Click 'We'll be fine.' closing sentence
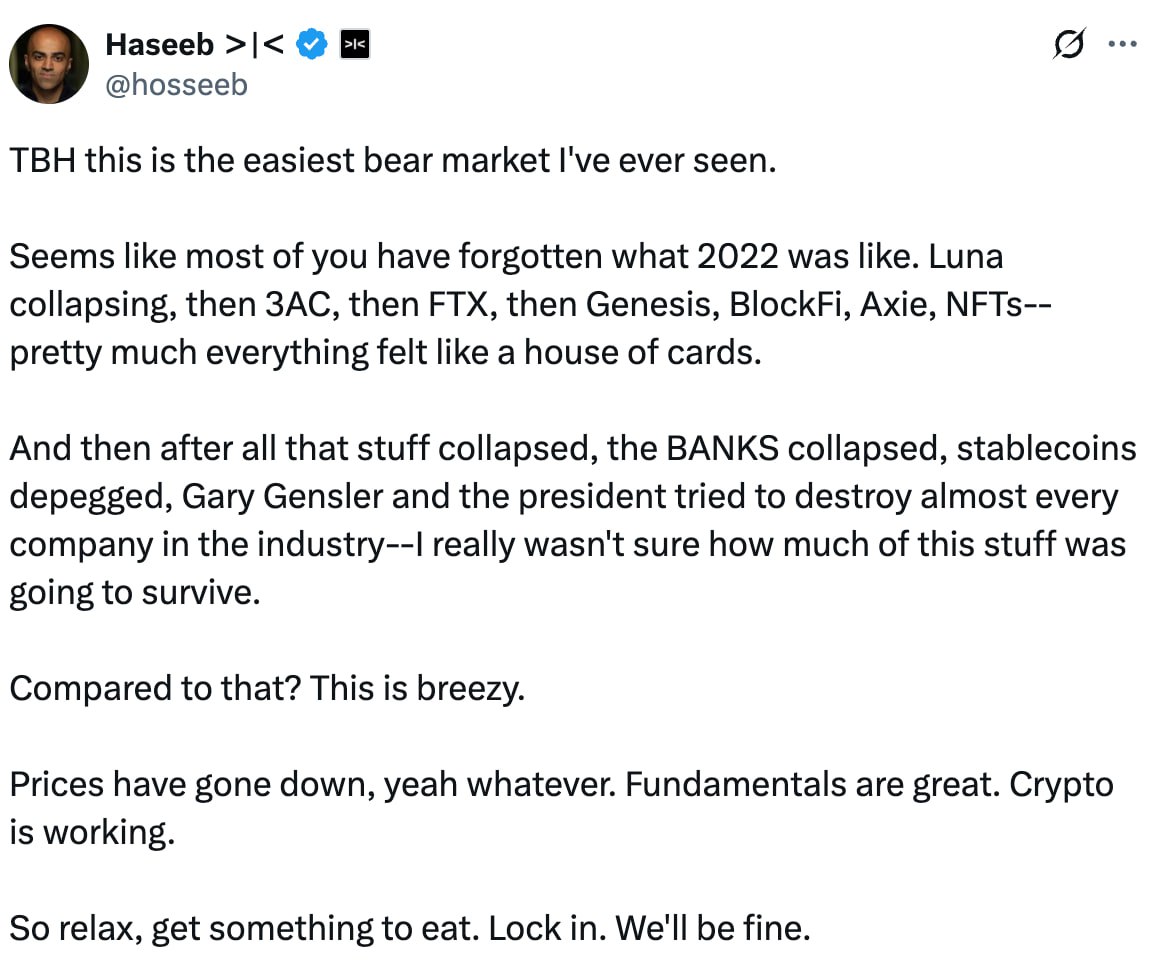 (x=712, y=929)
